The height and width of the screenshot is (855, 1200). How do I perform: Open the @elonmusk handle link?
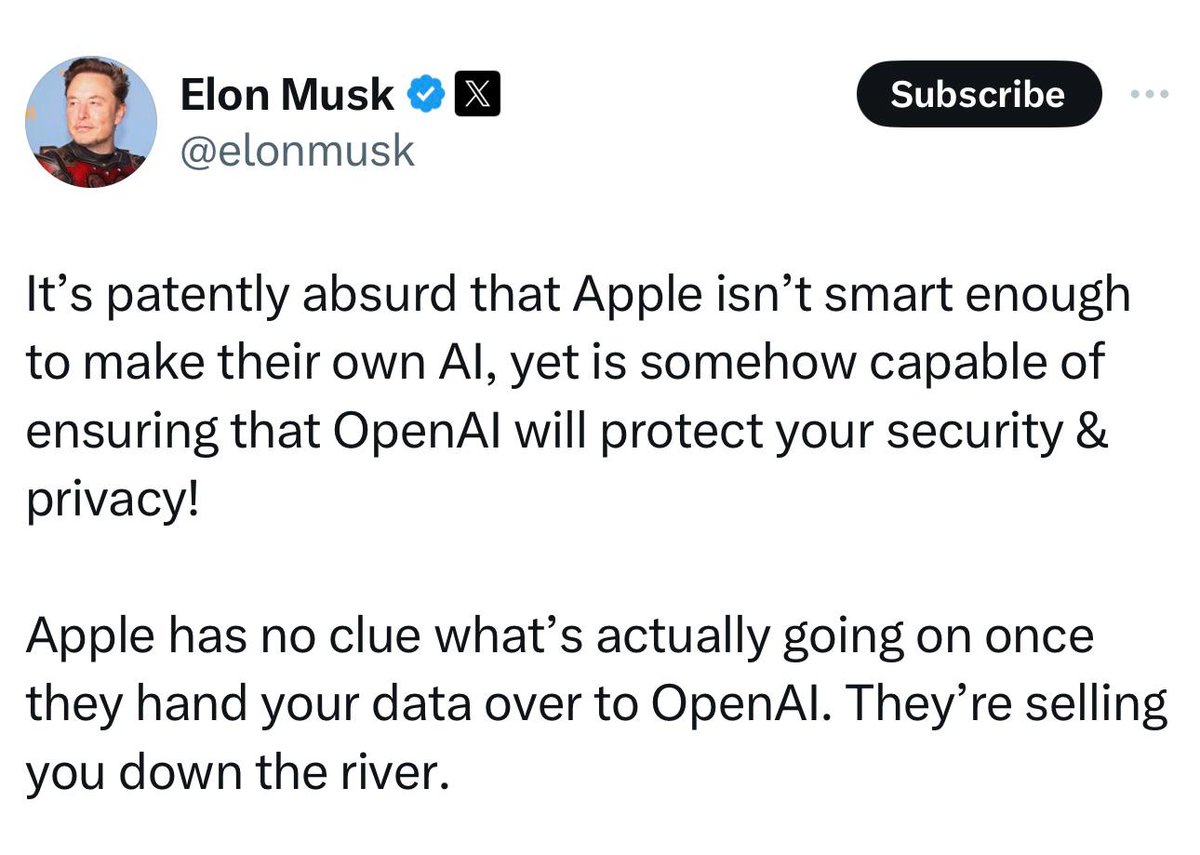(297, 151)
